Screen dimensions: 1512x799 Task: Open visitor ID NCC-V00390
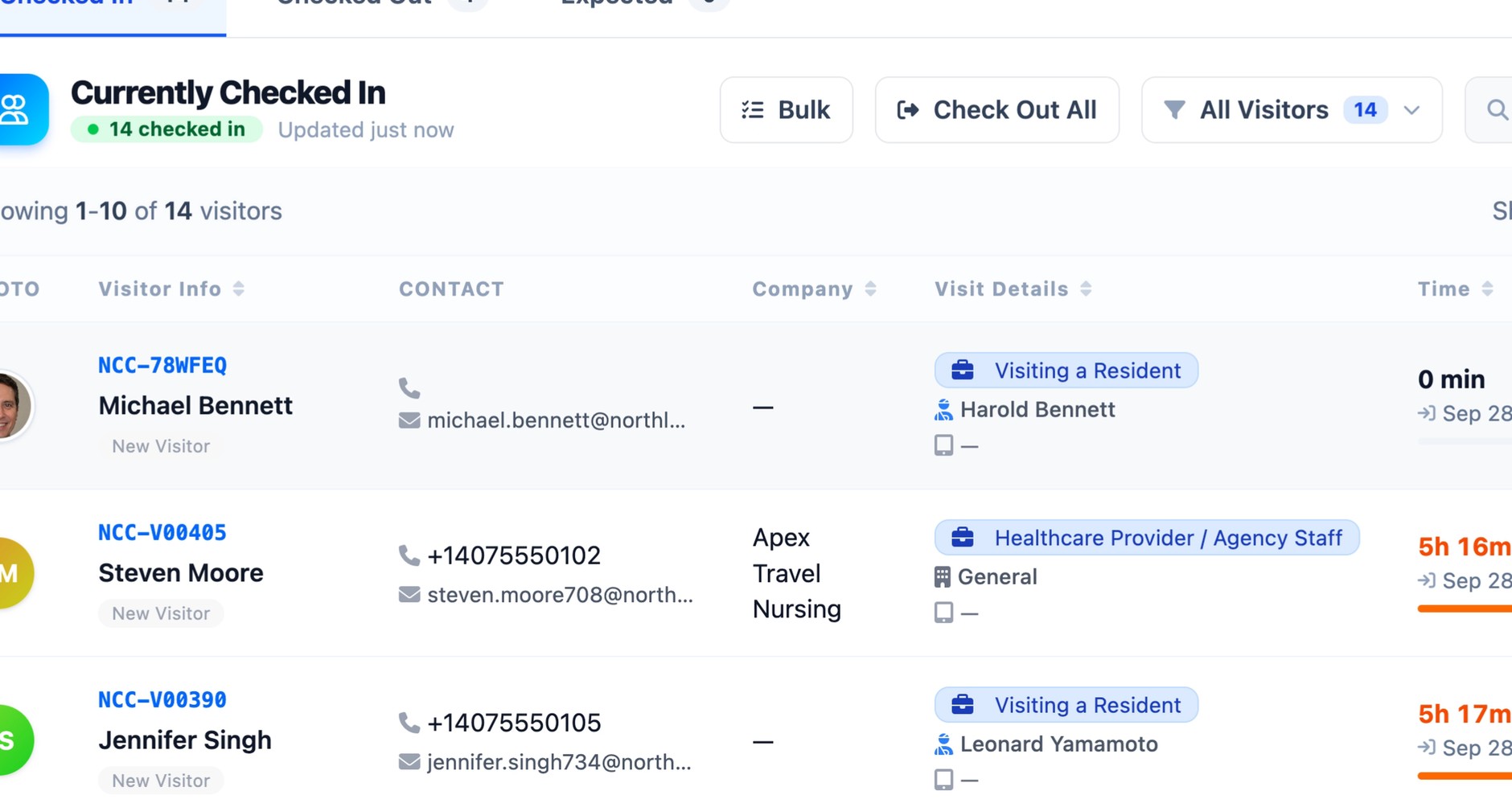[x=162, y=700]
